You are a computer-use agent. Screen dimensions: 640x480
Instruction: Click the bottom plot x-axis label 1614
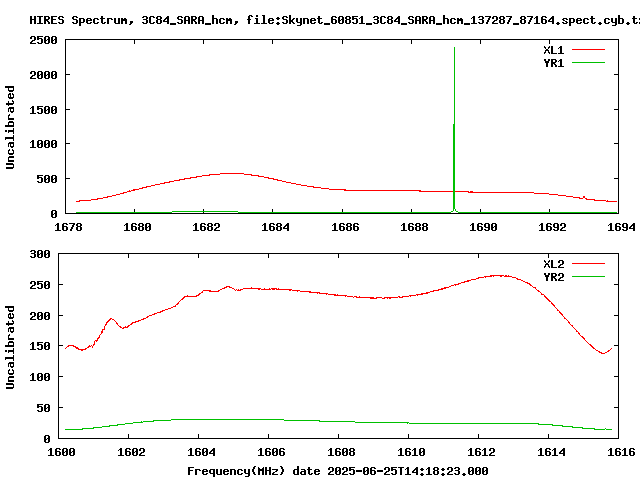pos(551,452)
